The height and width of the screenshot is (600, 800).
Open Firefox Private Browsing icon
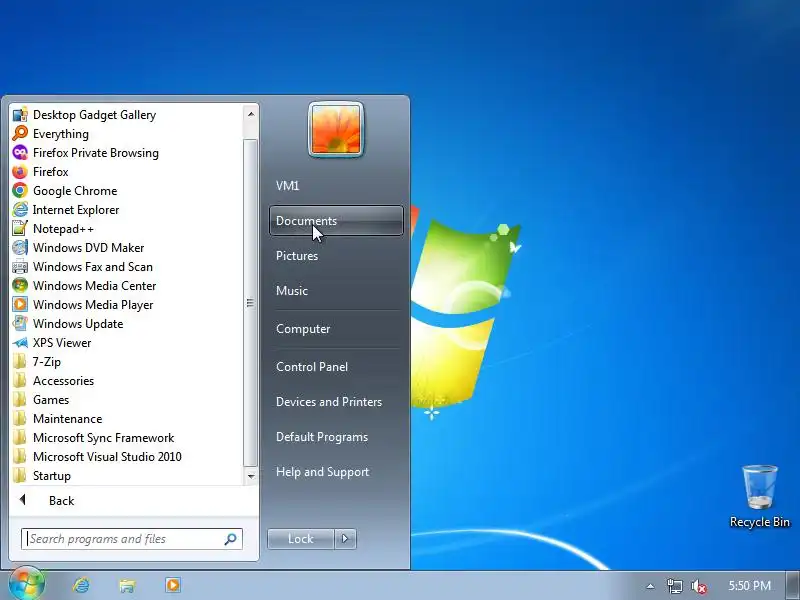(20, 153)
